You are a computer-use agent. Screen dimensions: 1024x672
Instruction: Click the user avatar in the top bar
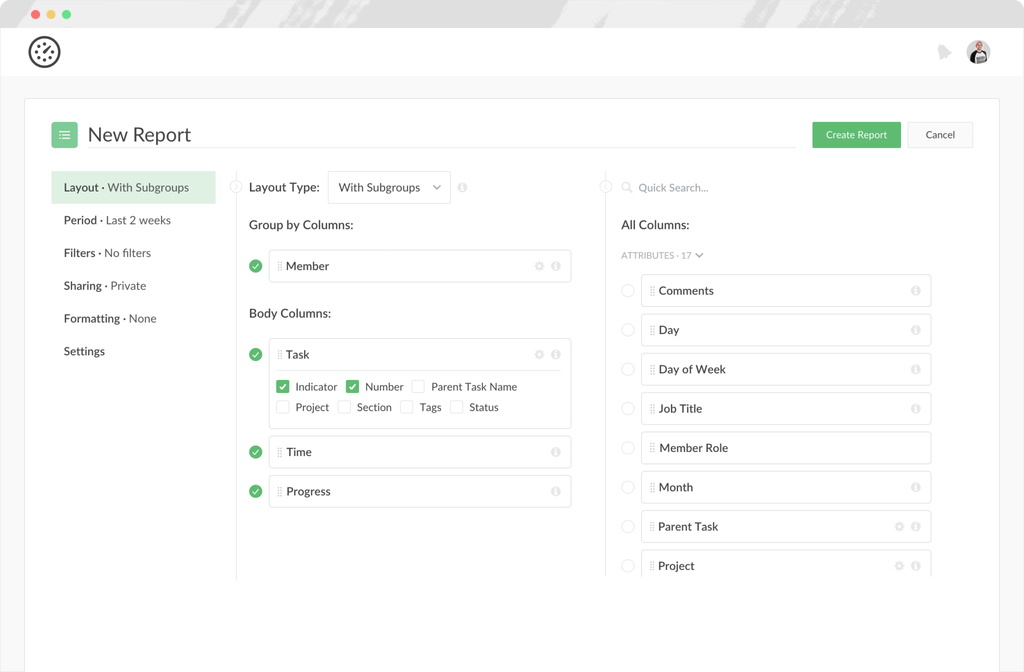978,51
